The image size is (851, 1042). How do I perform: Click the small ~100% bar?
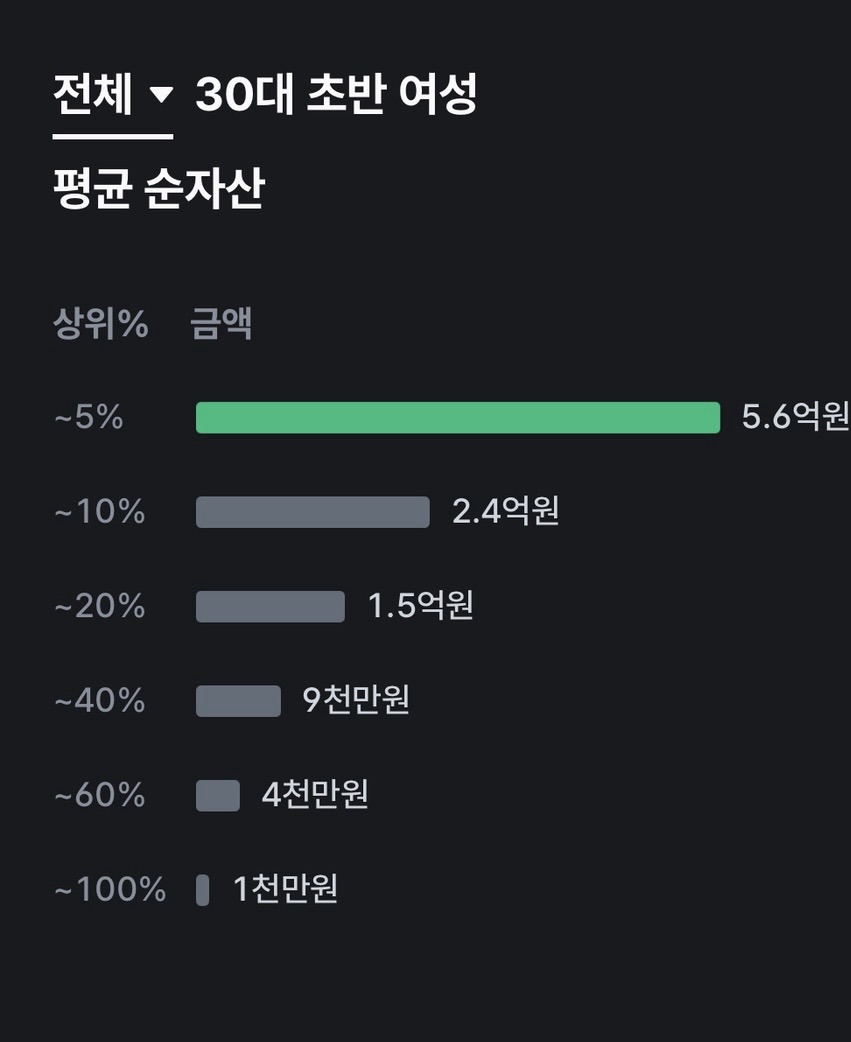(203, 888)
